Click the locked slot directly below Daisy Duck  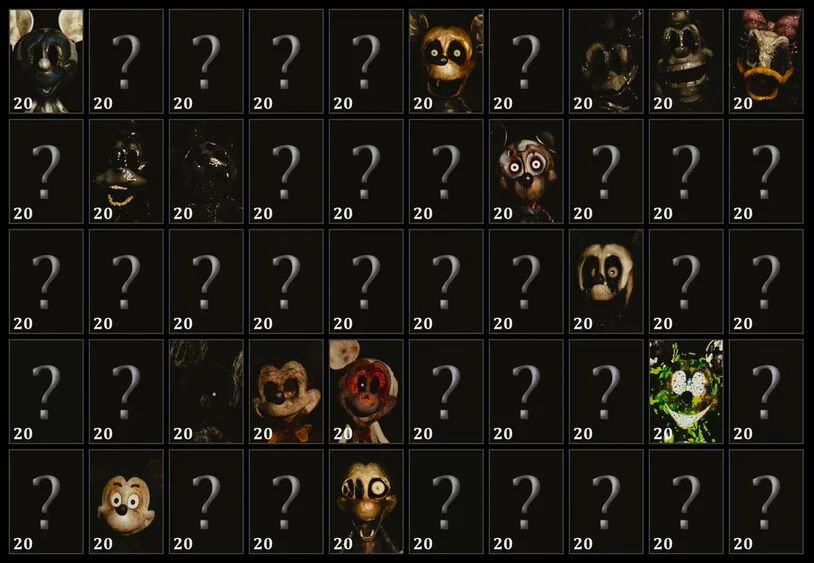[x=766, y=171]
